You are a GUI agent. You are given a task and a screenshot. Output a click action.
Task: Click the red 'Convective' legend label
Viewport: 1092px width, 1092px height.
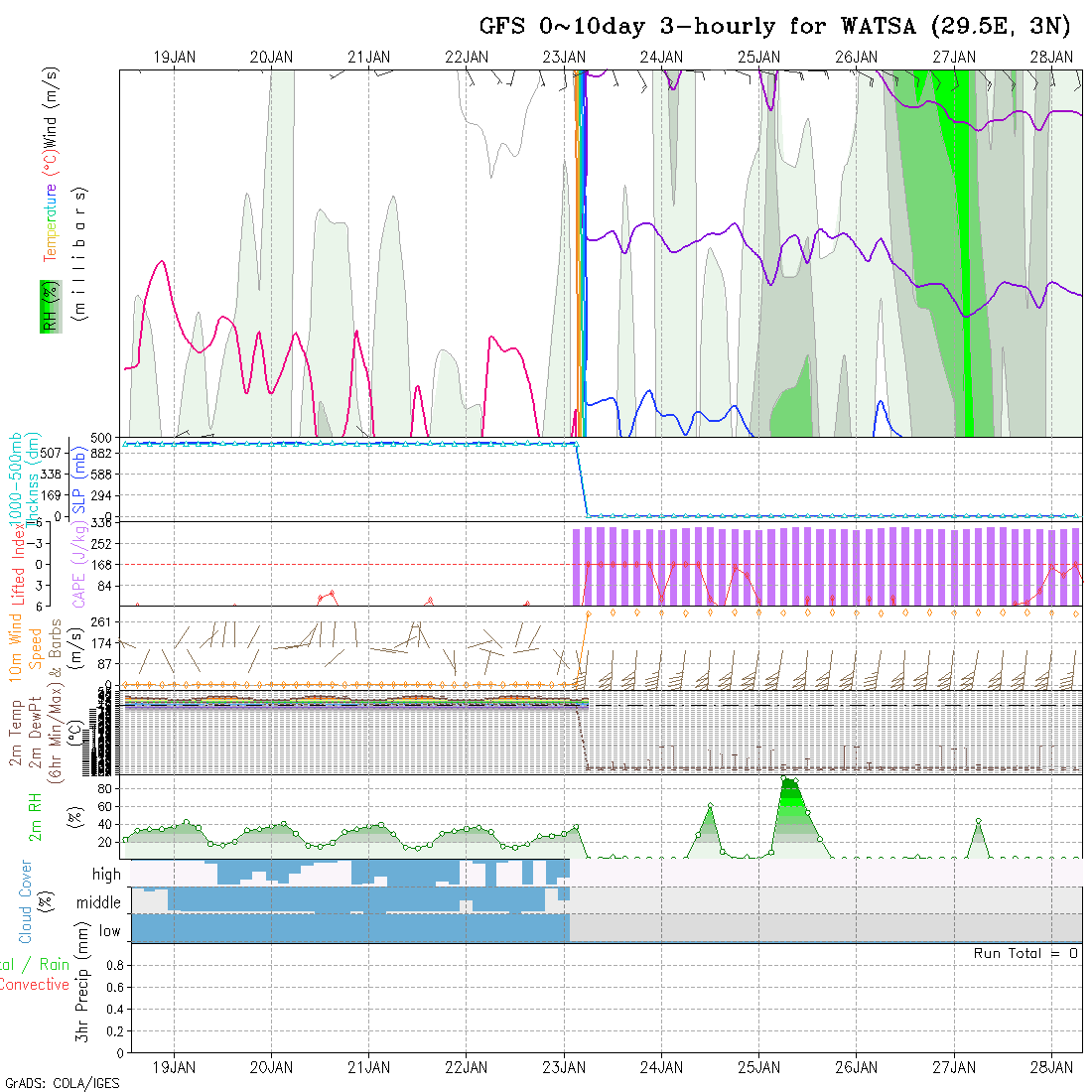(x=35, y=985)
